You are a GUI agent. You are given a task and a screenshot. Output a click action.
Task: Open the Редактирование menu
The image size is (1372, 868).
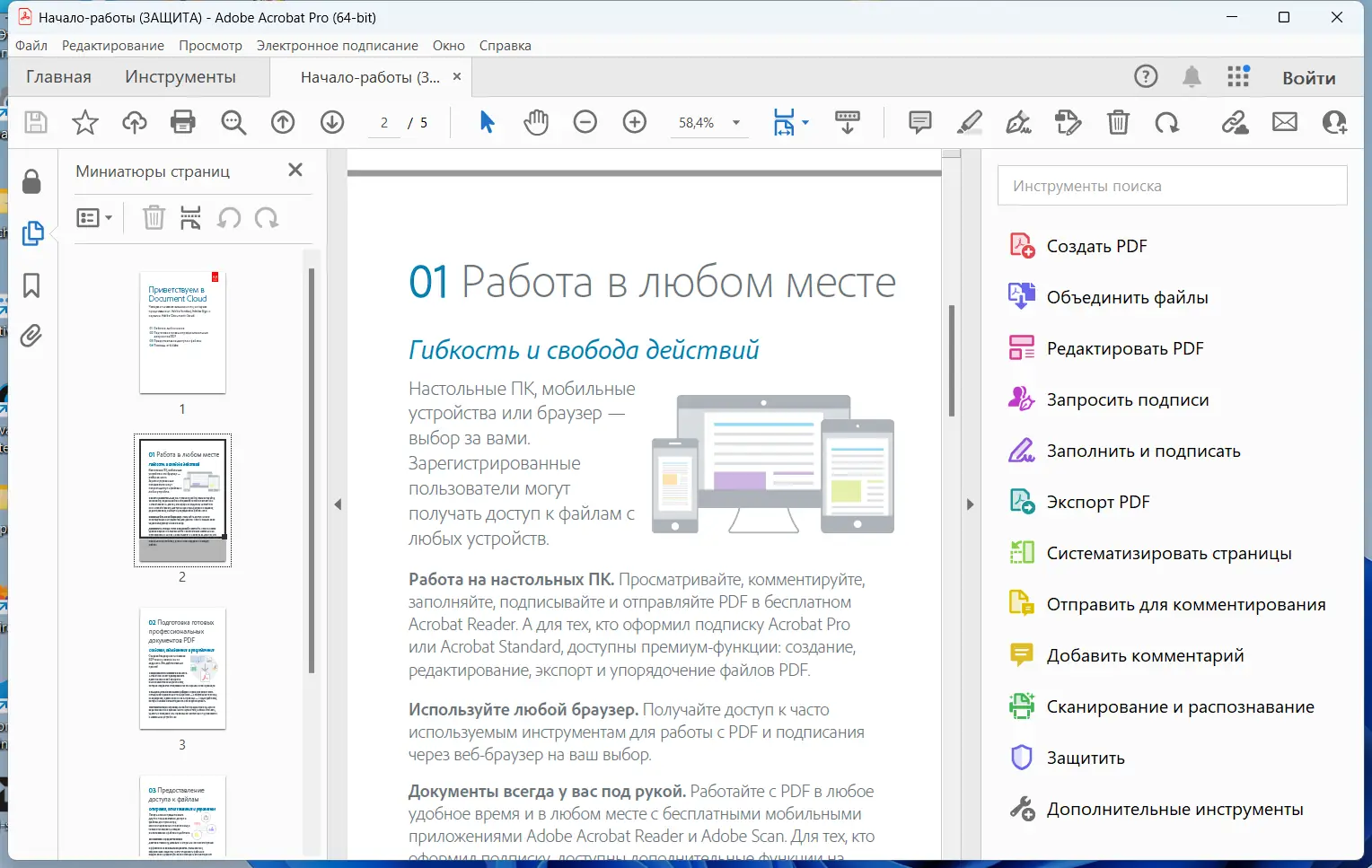coord(113,46)
